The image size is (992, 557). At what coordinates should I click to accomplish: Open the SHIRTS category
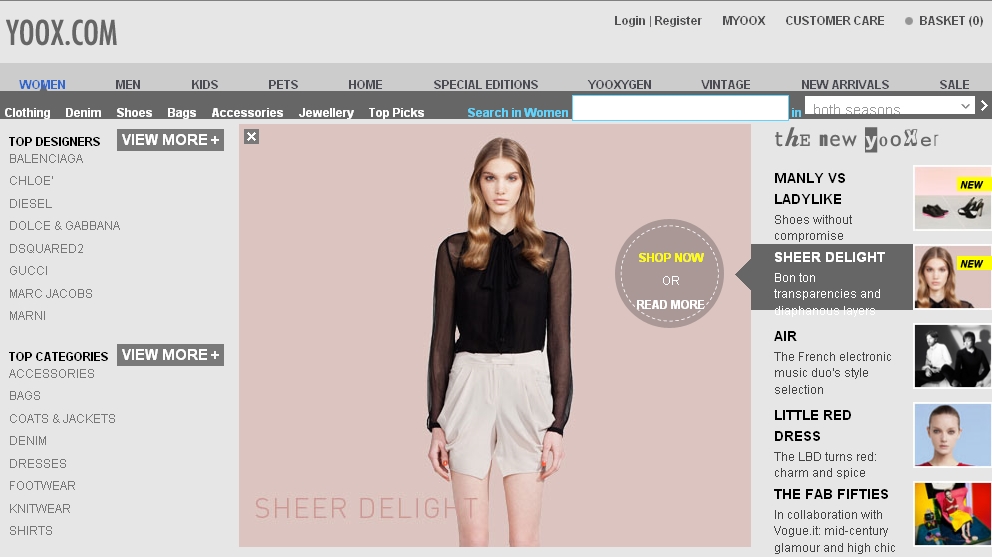click(x=30, y=531)
